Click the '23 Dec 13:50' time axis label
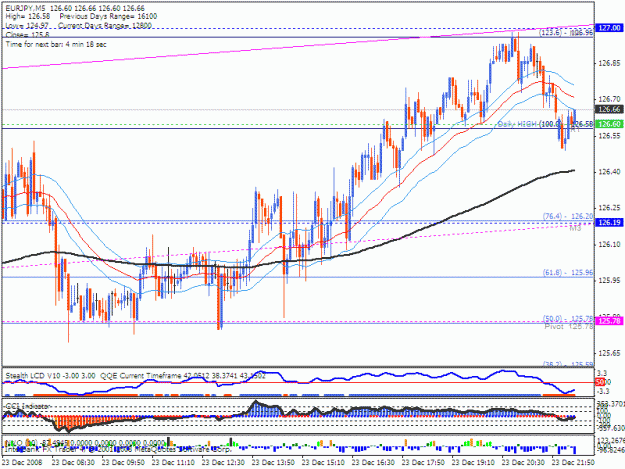 (273, 463)
